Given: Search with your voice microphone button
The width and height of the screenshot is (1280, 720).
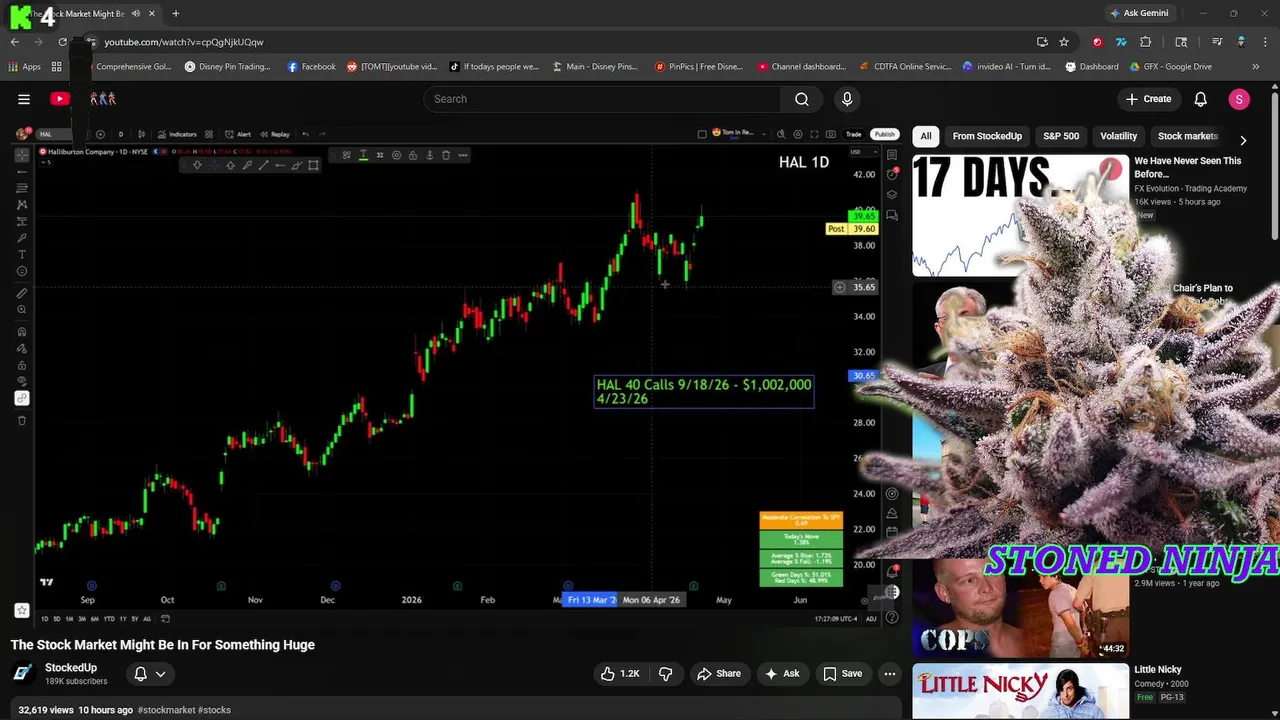Looking at the screenshot, I should pos(847,99).
